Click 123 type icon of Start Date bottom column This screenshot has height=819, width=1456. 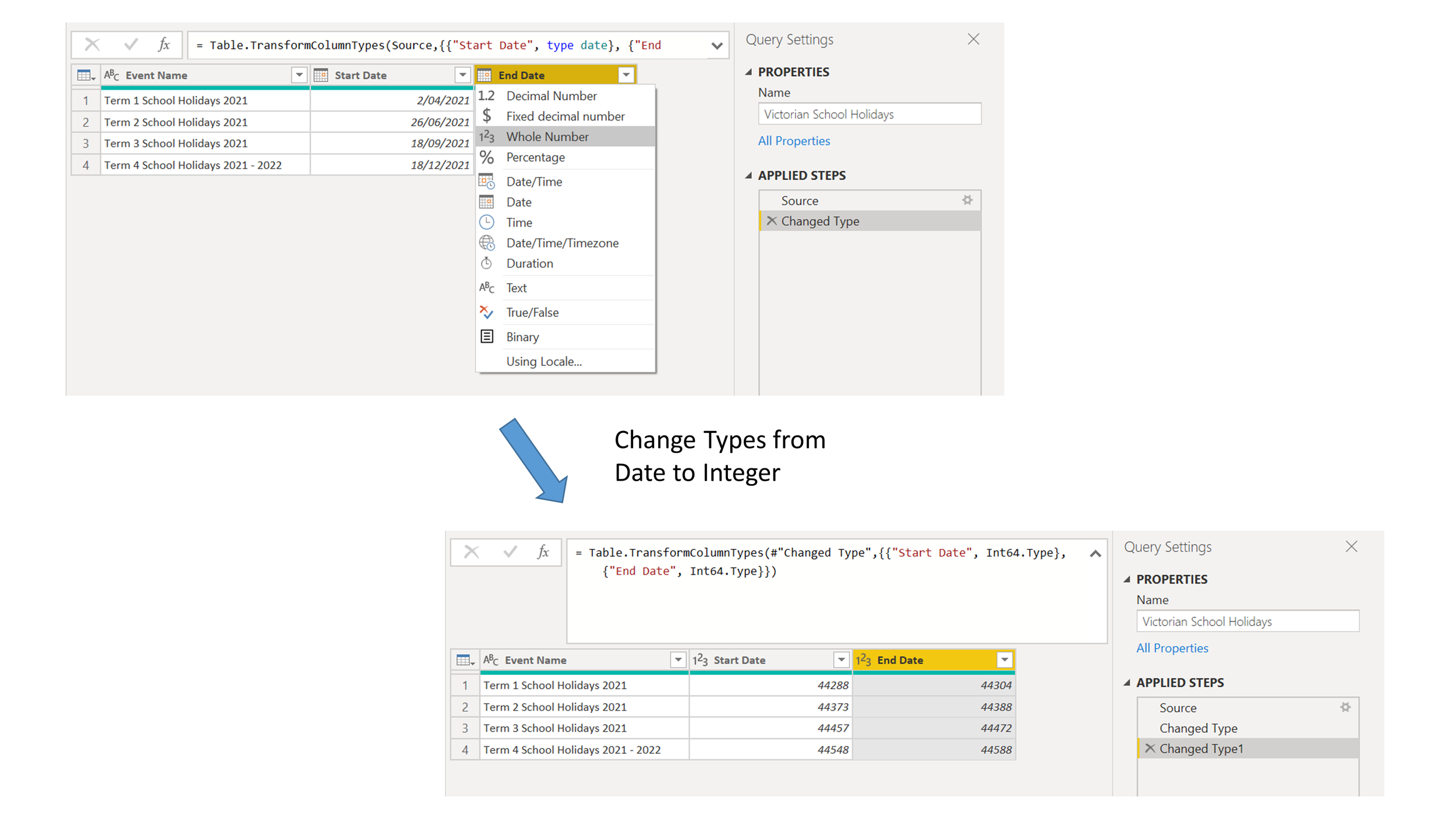tap(700, 660)
